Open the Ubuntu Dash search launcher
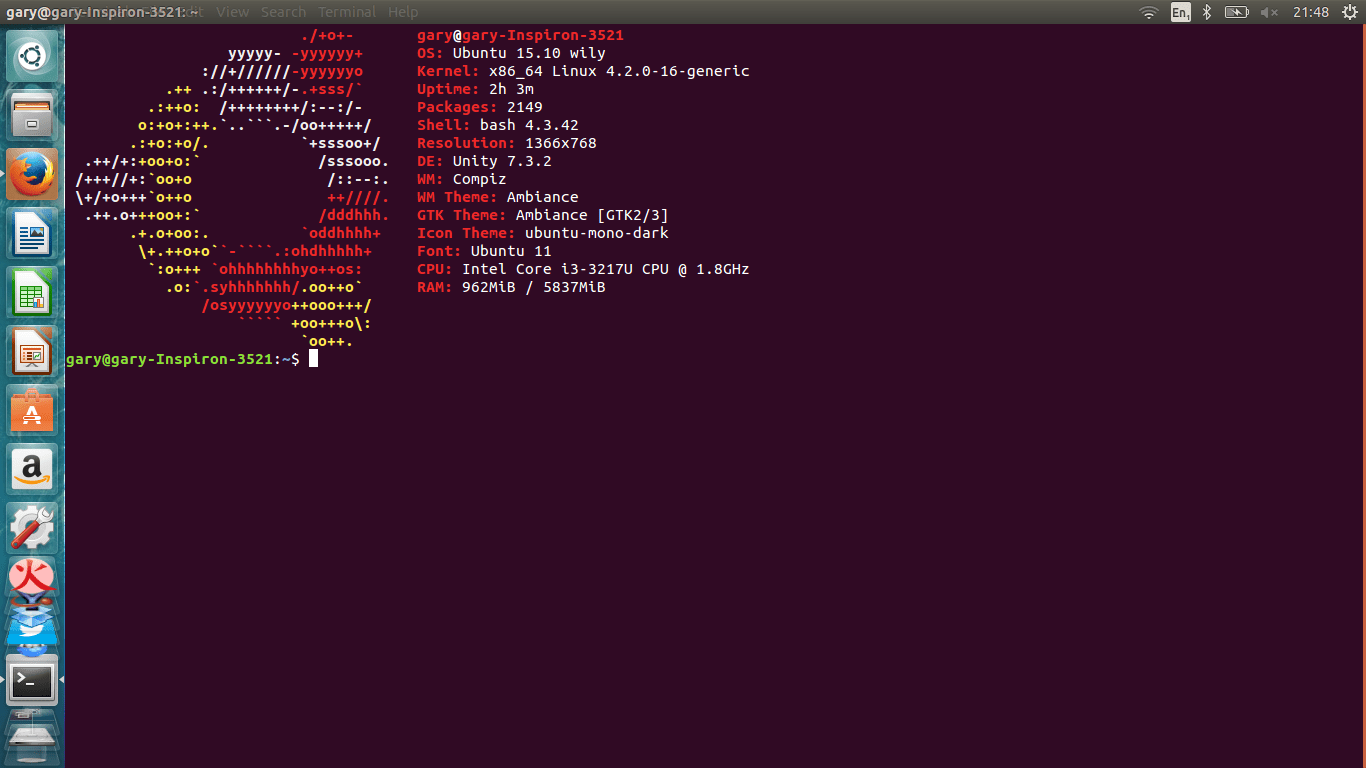The width and height of the screenshot is (1366, 768). click(x=32, y=56)
